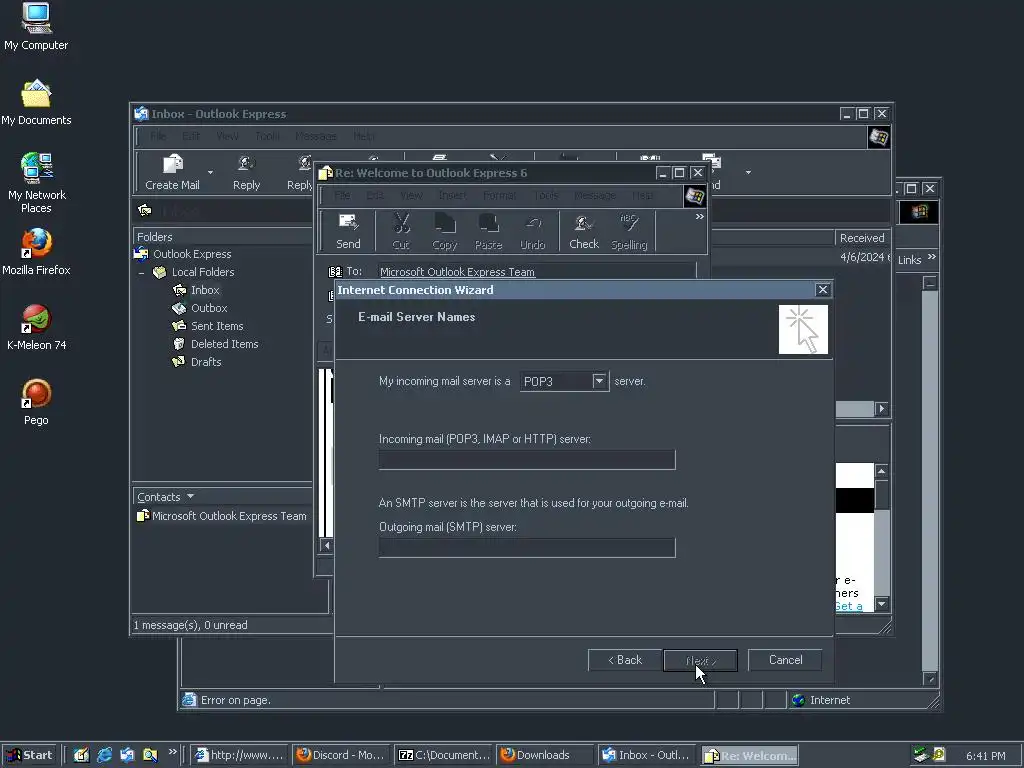The width and height of the screenshot is (1024, 768).
Task: Select the Sent Items folder
Action: click(x=217, y=326)
